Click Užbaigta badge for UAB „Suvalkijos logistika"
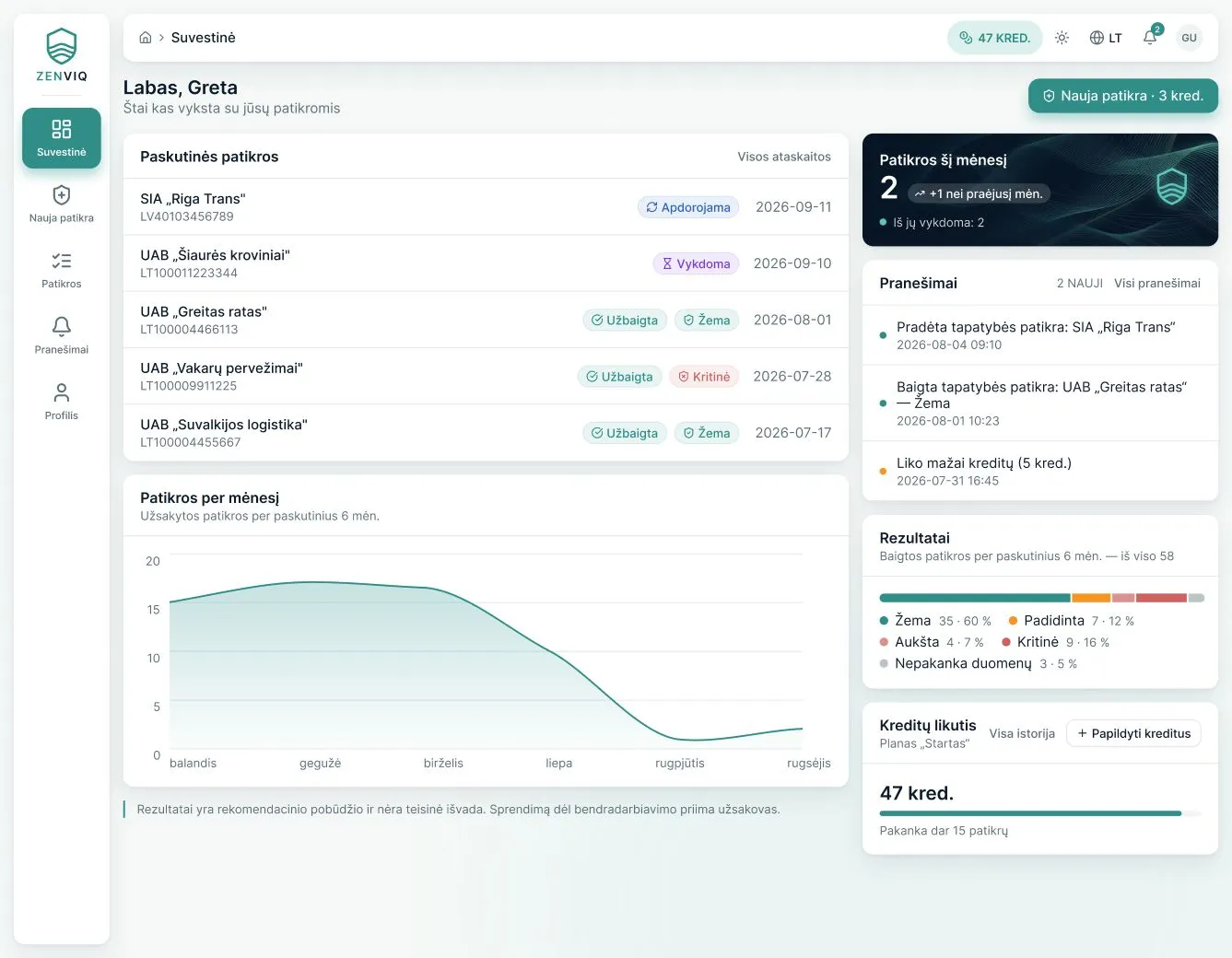The width and height of the screenshot is (1232, 958). click(x=625, y=433)
